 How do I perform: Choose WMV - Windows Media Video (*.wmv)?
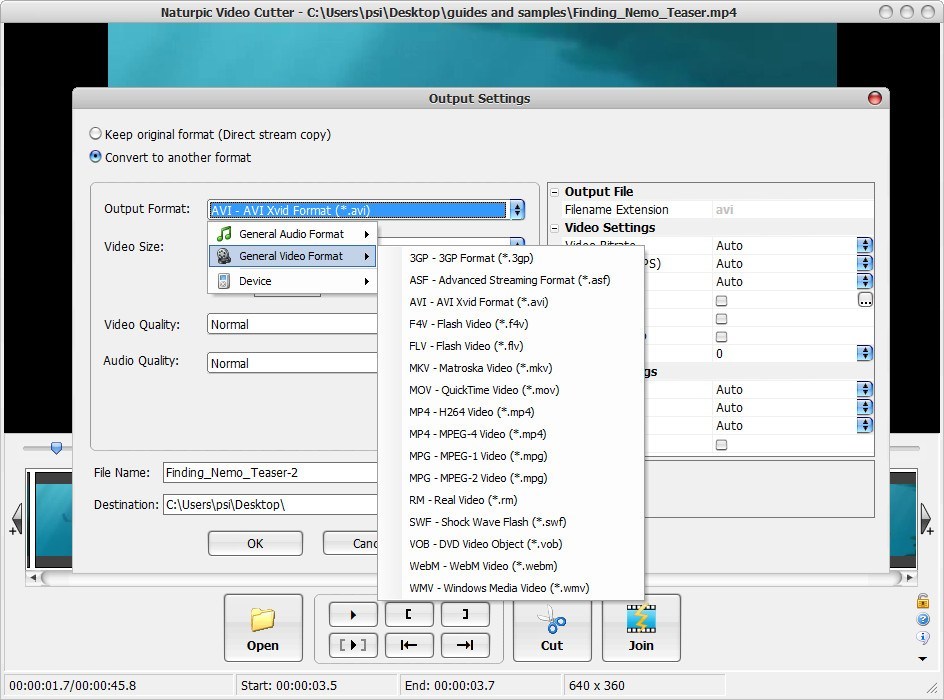pos(511,587)
